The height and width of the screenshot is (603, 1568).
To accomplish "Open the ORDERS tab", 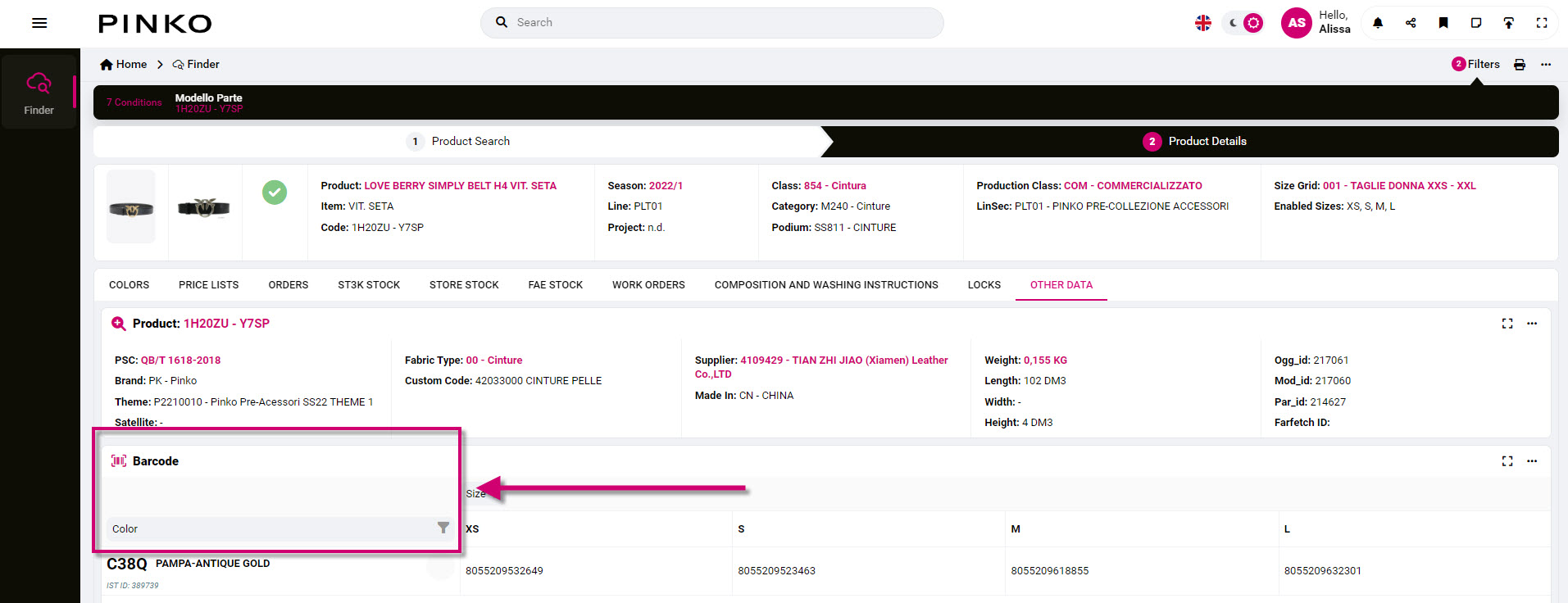I will [289, 285].
